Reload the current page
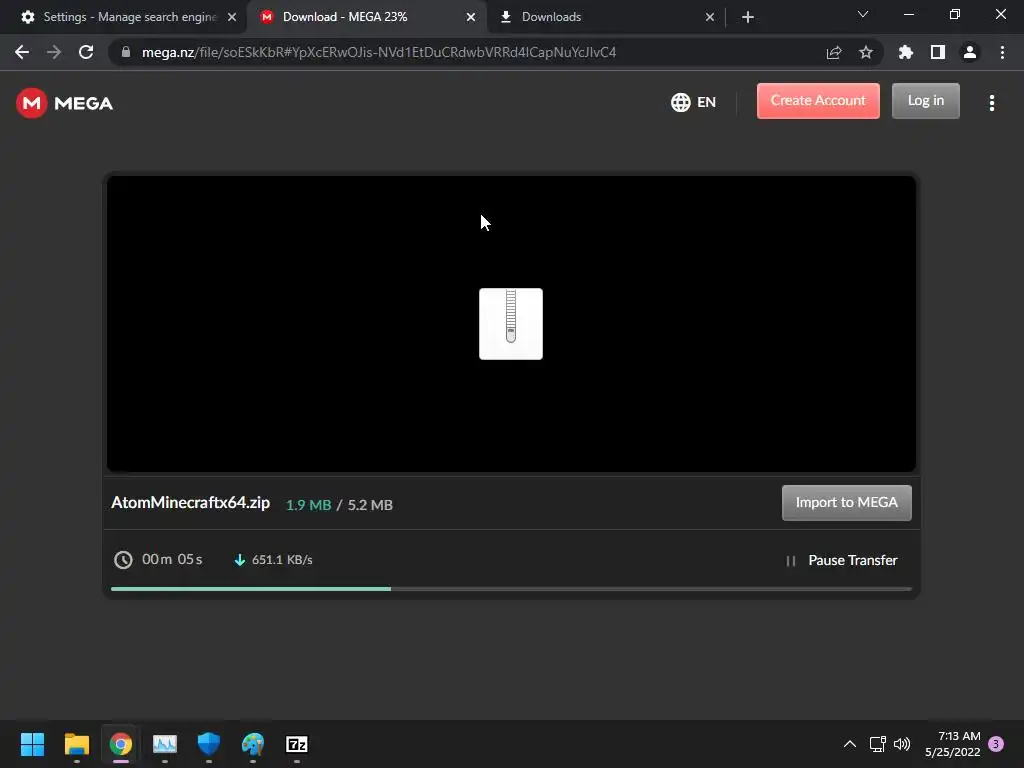Image resolution: width=1024 pixels, height=768 pixels. point(86,52)
